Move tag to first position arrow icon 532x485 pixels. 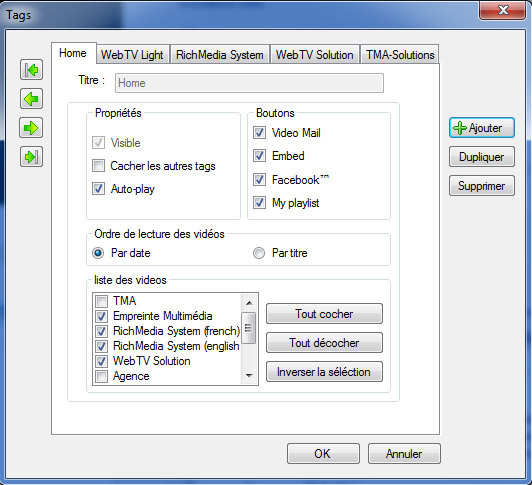click(x=31, y=70)
